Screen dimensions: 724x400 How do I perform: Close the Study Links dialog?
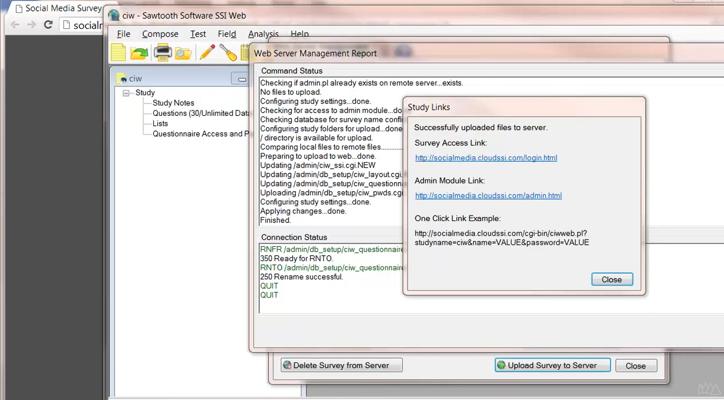[611, 279]
